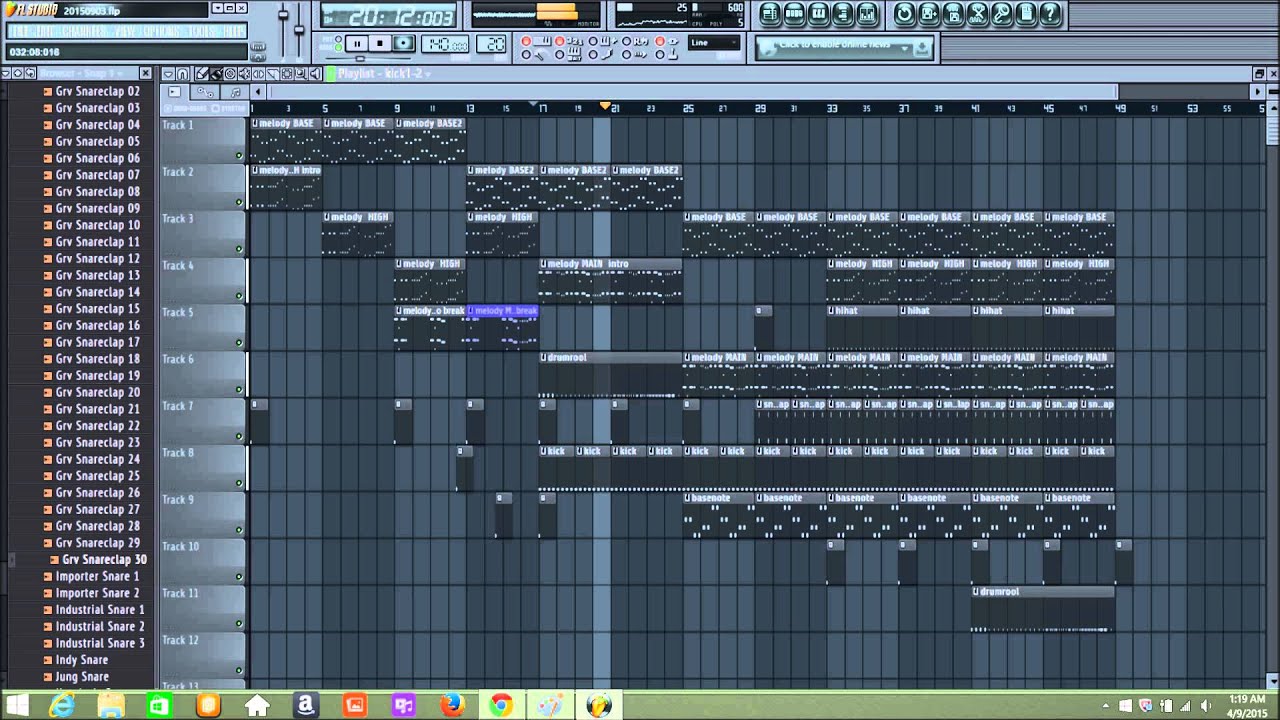Open the OPTIONS menu
The width and height of the screenshot is (1280, 720).
[x=160, y=31]
